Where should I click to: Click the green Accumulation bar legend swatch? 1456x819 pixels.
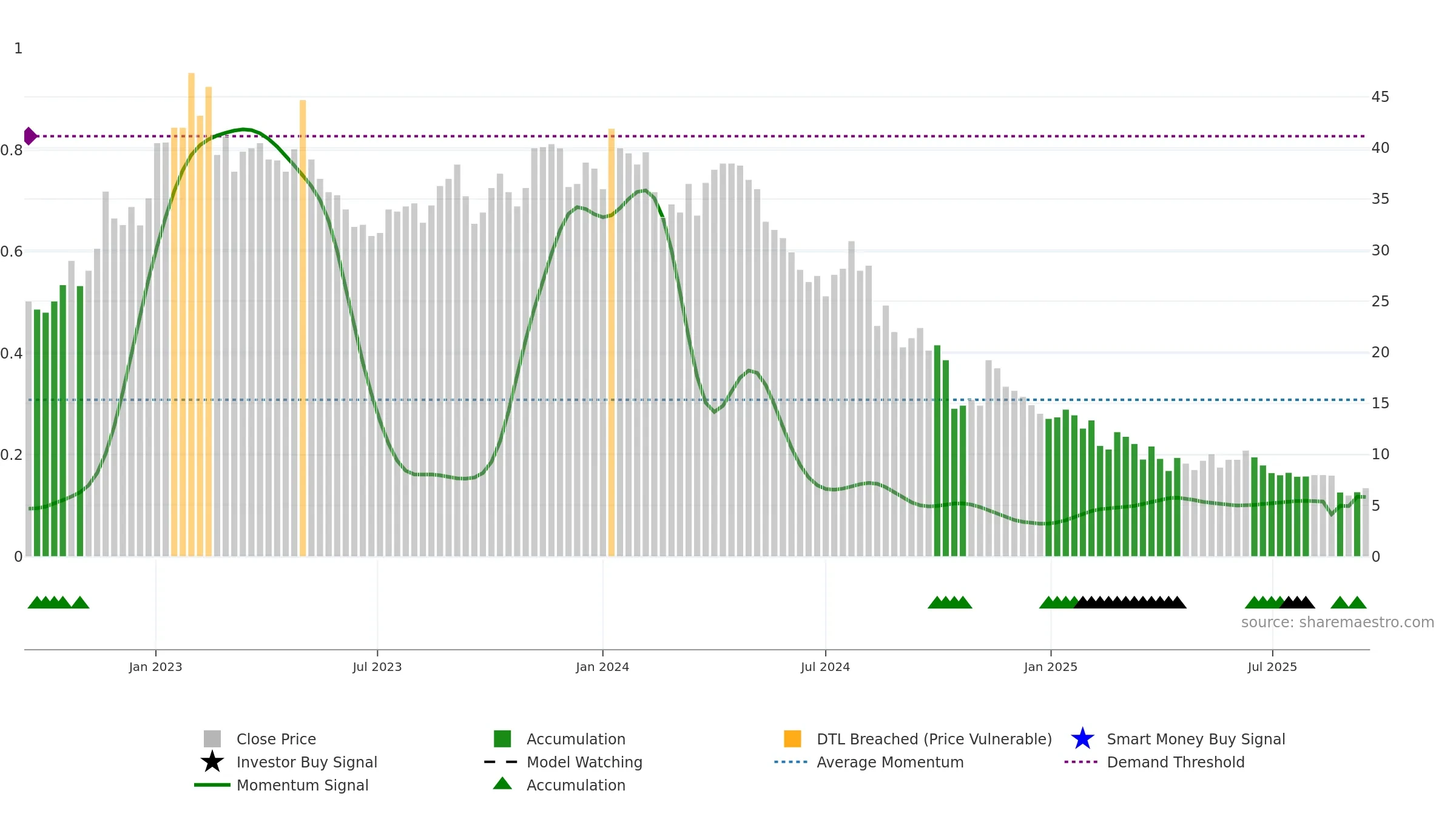pyautogui.click(x=502, y=739)
